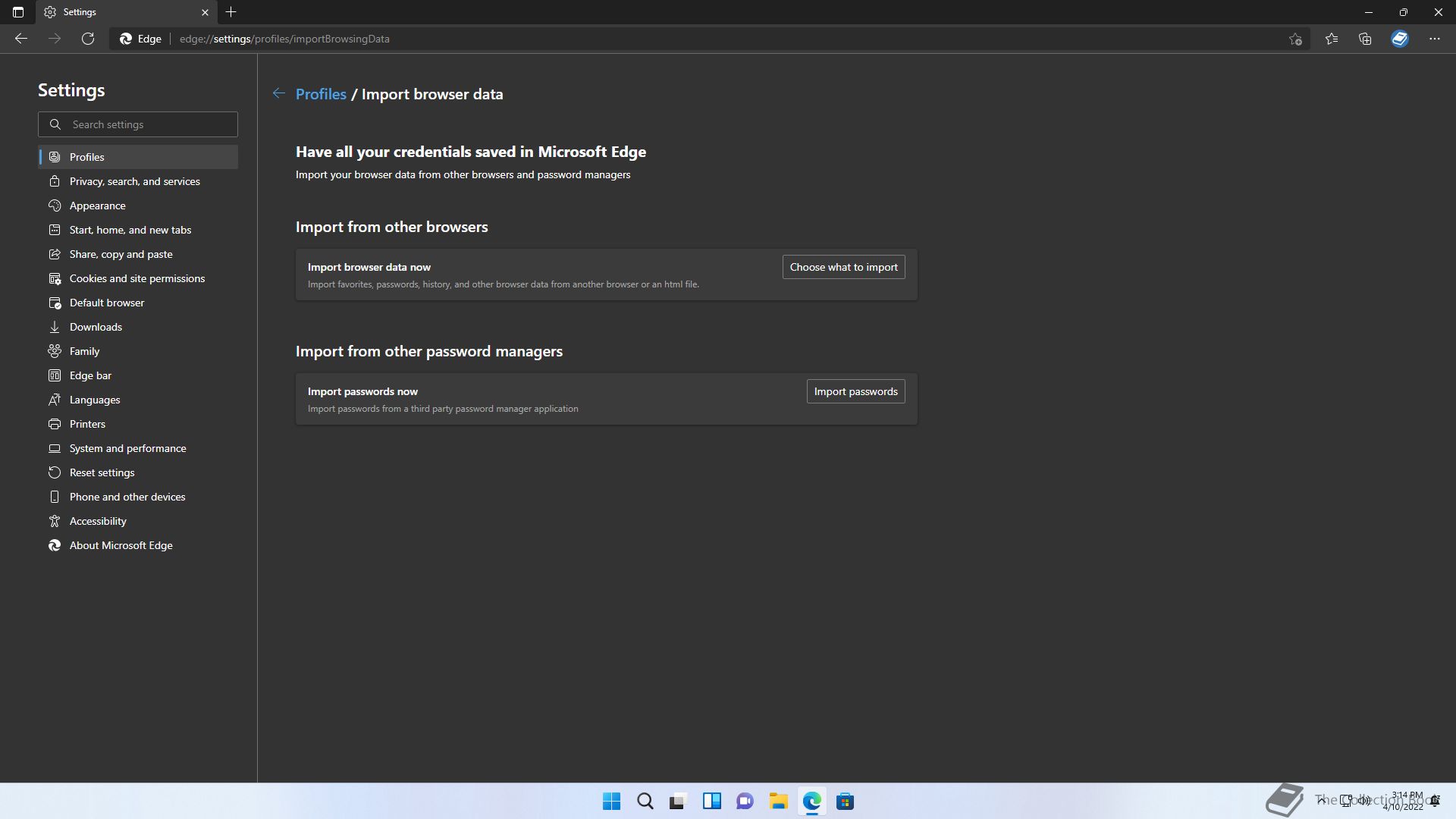Open Widgets from taskbar
1456x819 pixels.
click(x=711, y=801)
